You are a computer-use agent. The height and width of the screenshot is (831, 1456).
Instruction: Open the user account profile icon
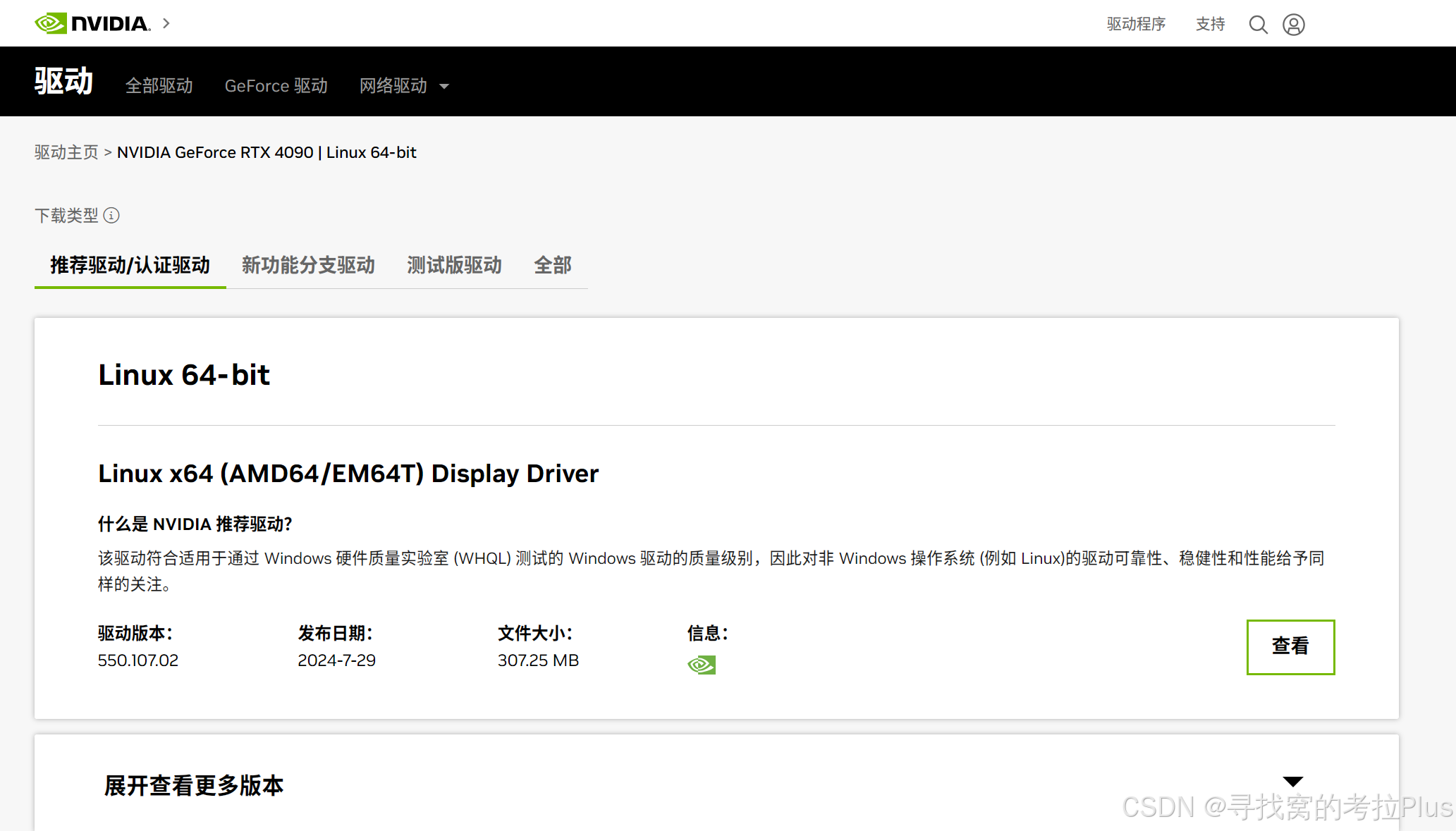1294,25
